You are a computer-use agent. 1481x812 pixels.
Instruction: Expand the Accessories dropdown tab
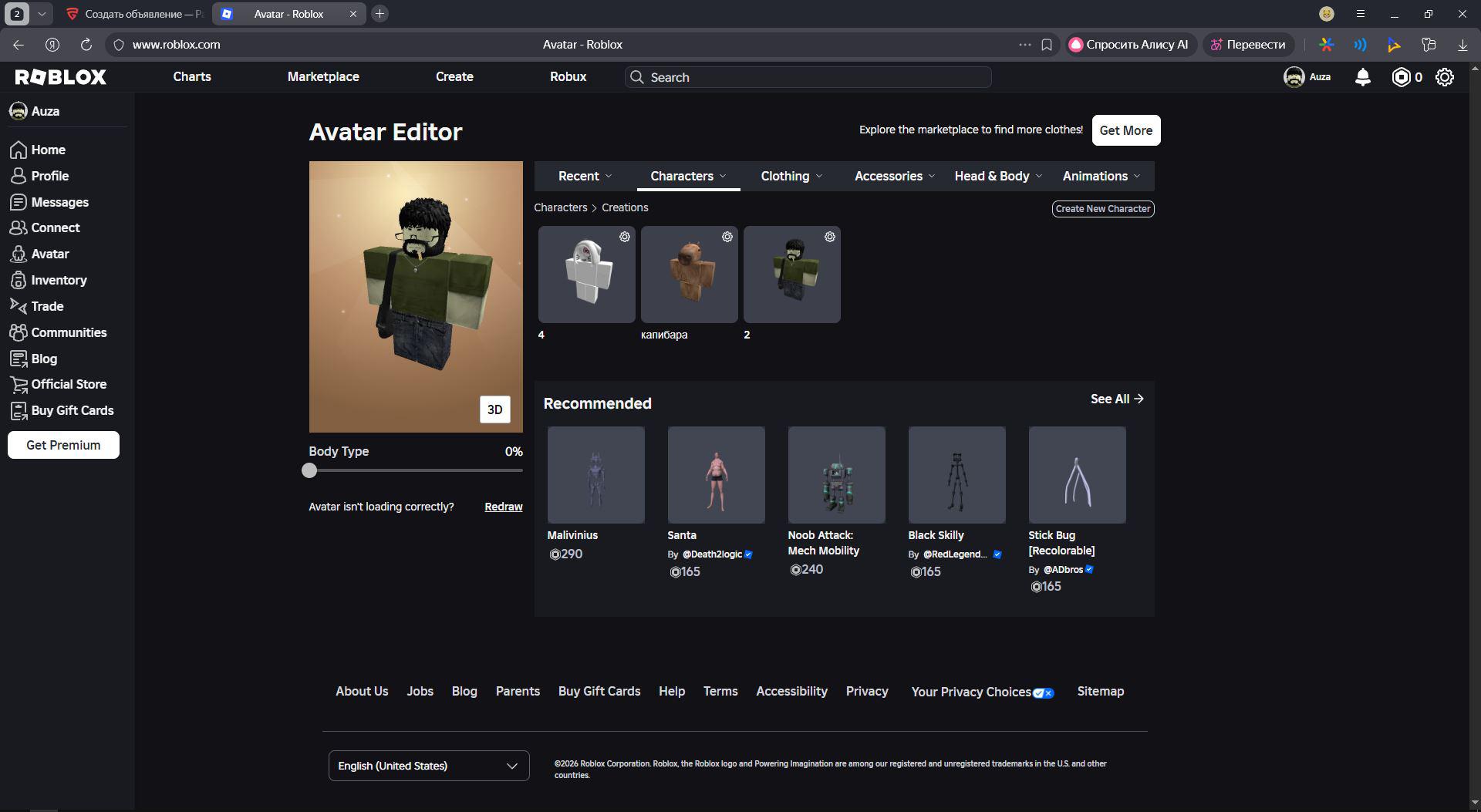pyautogui.click(x=895, y=176)
